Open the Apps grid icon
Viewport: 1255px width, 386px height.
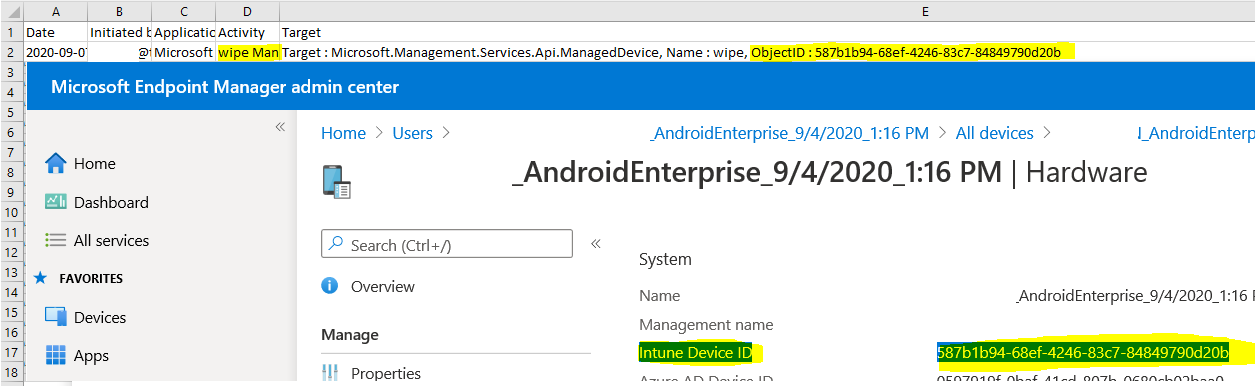tap(56, 355)
